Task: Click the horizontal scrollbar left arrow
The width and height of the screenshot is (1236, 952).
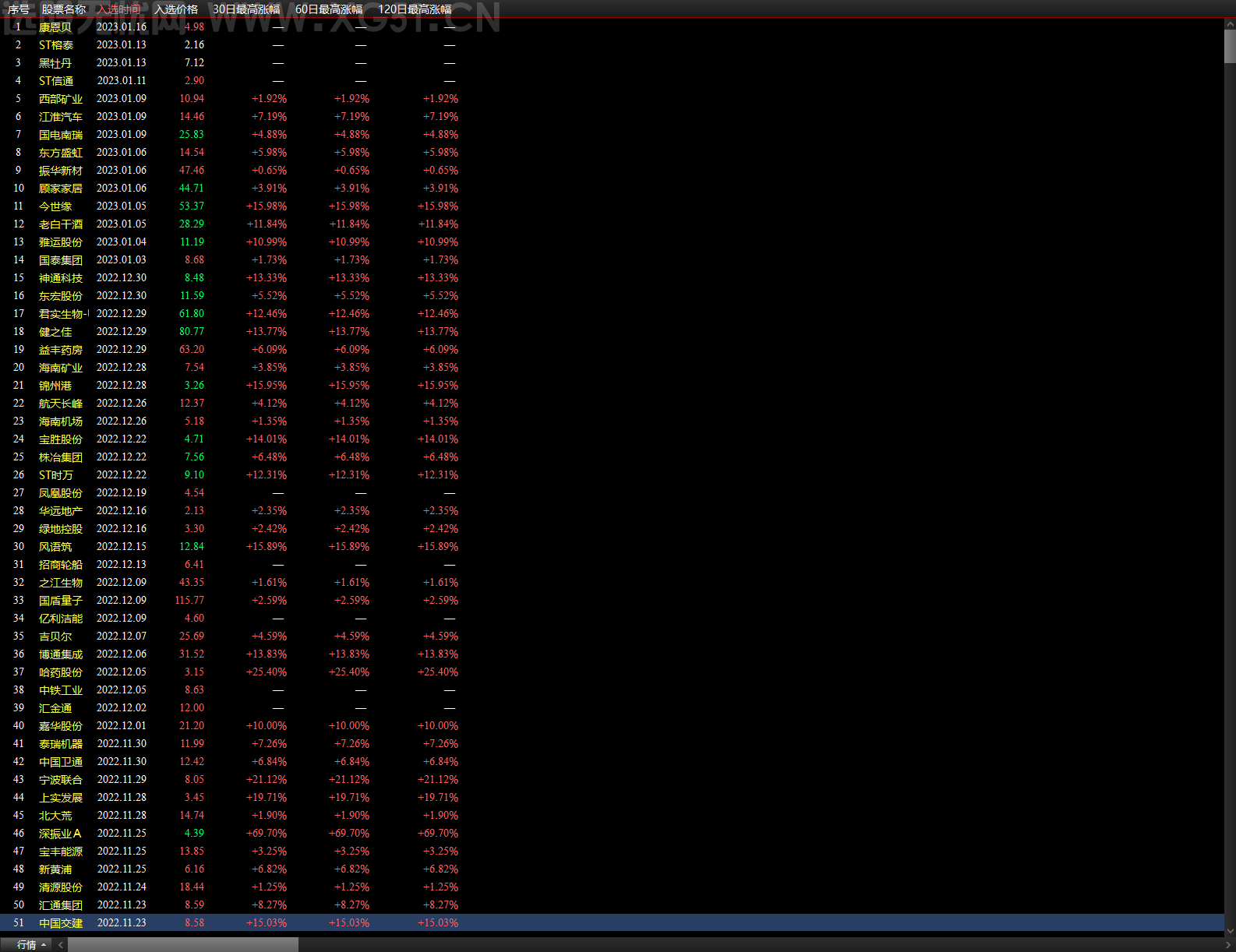Action: coord(60,944)
